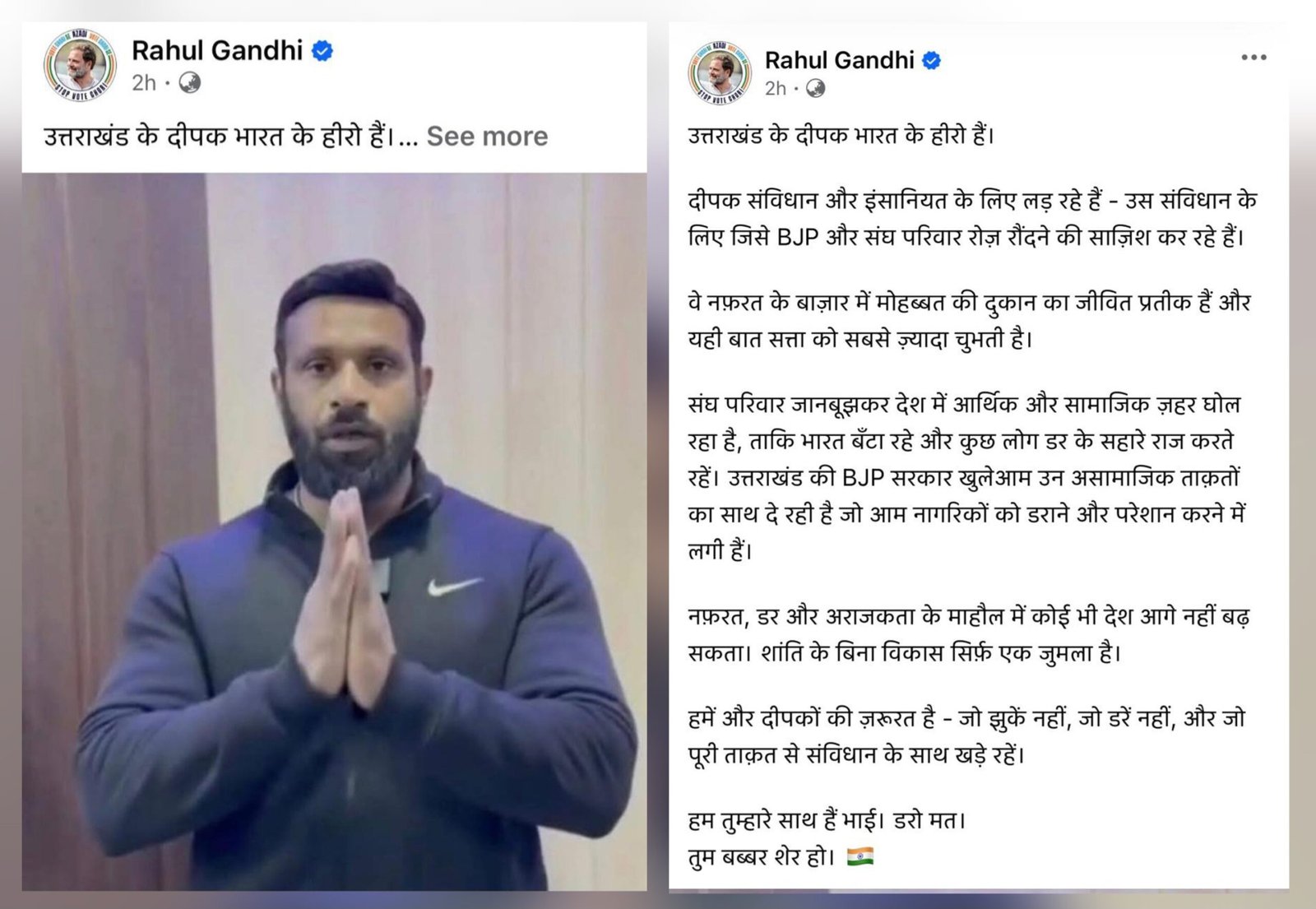This screenshot has width=1316, height=909.
Task: Click the Indian flag emoji ending the post
Action: pos(860,856)
